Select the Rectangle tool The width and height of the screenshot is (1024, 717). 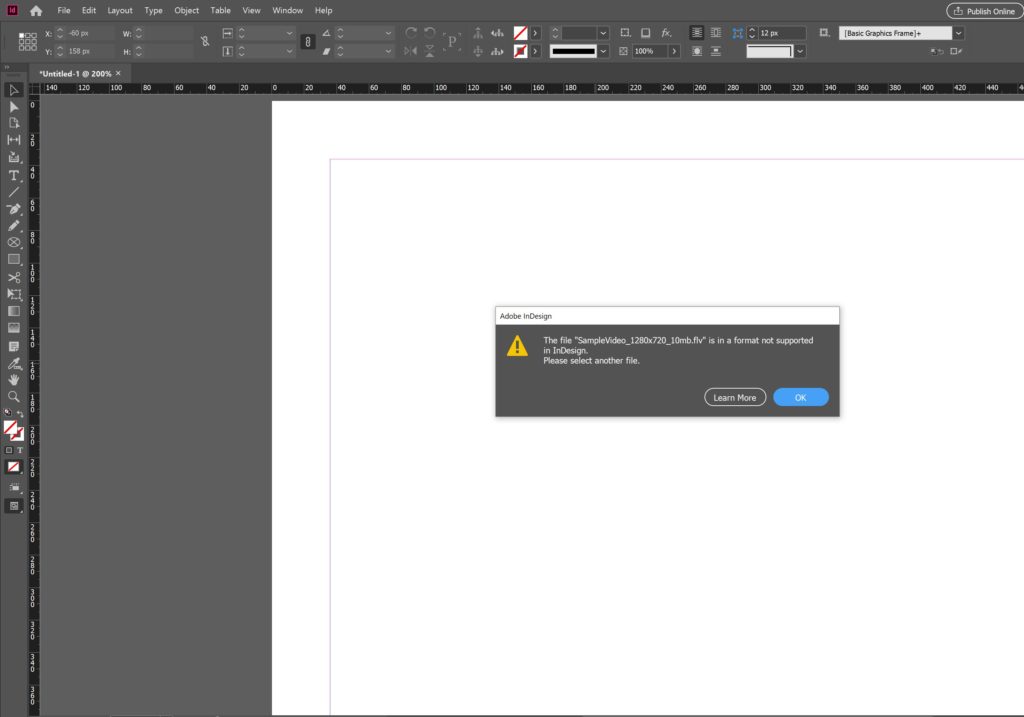point(14,259)
